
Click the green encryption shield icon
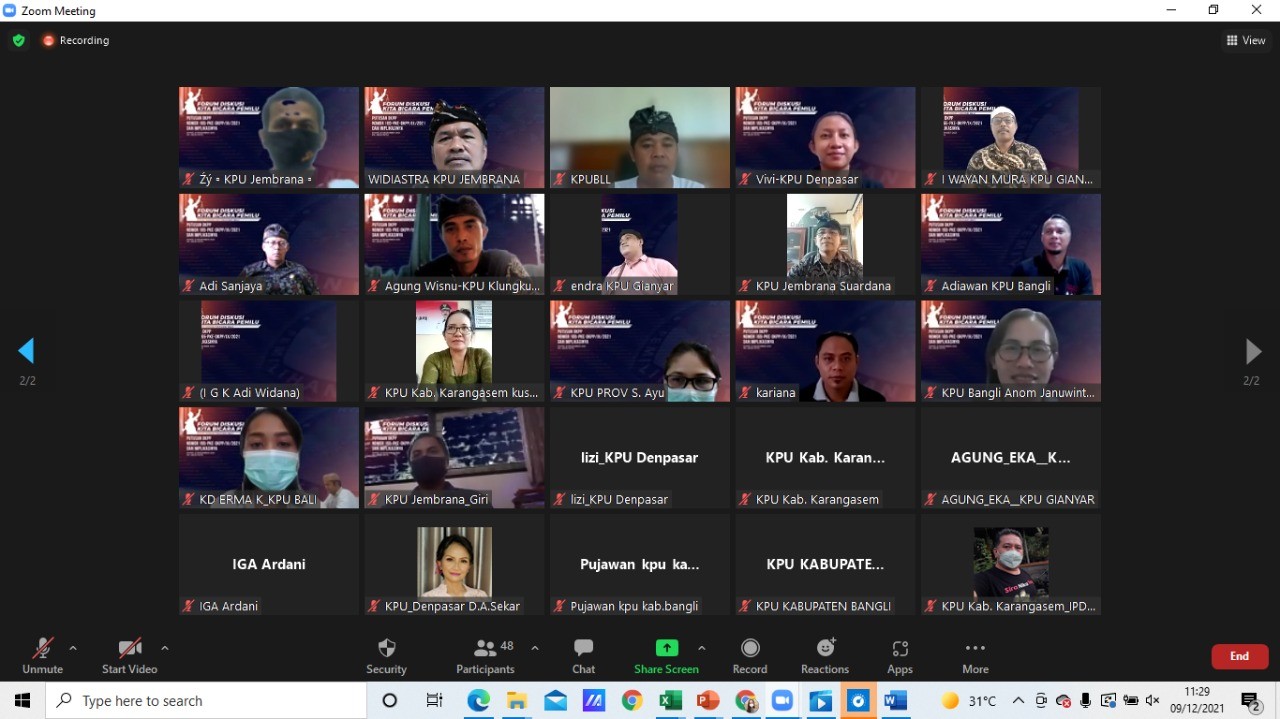pos(18,41)
